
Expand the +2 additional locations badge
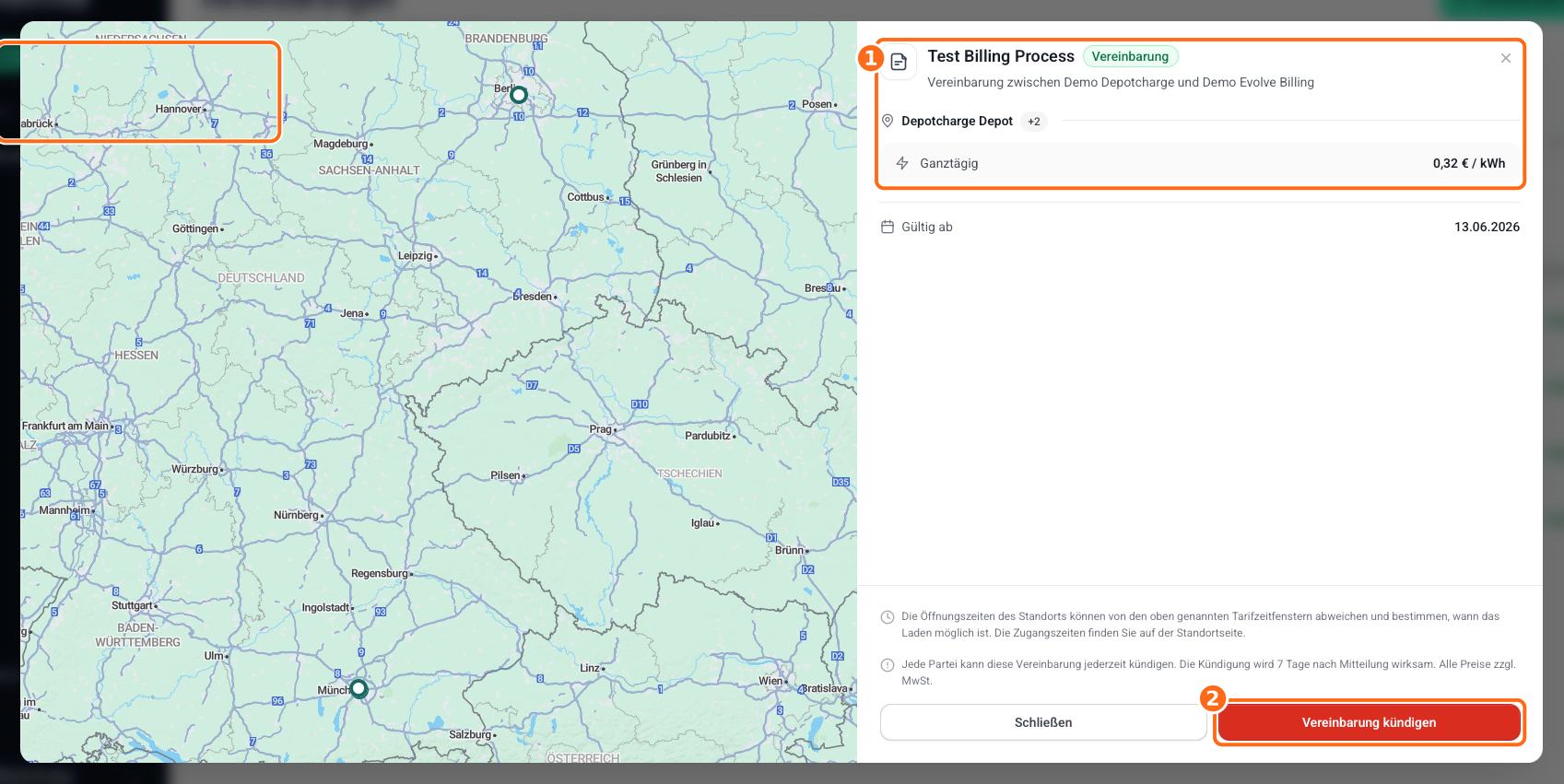point(1034,122)
